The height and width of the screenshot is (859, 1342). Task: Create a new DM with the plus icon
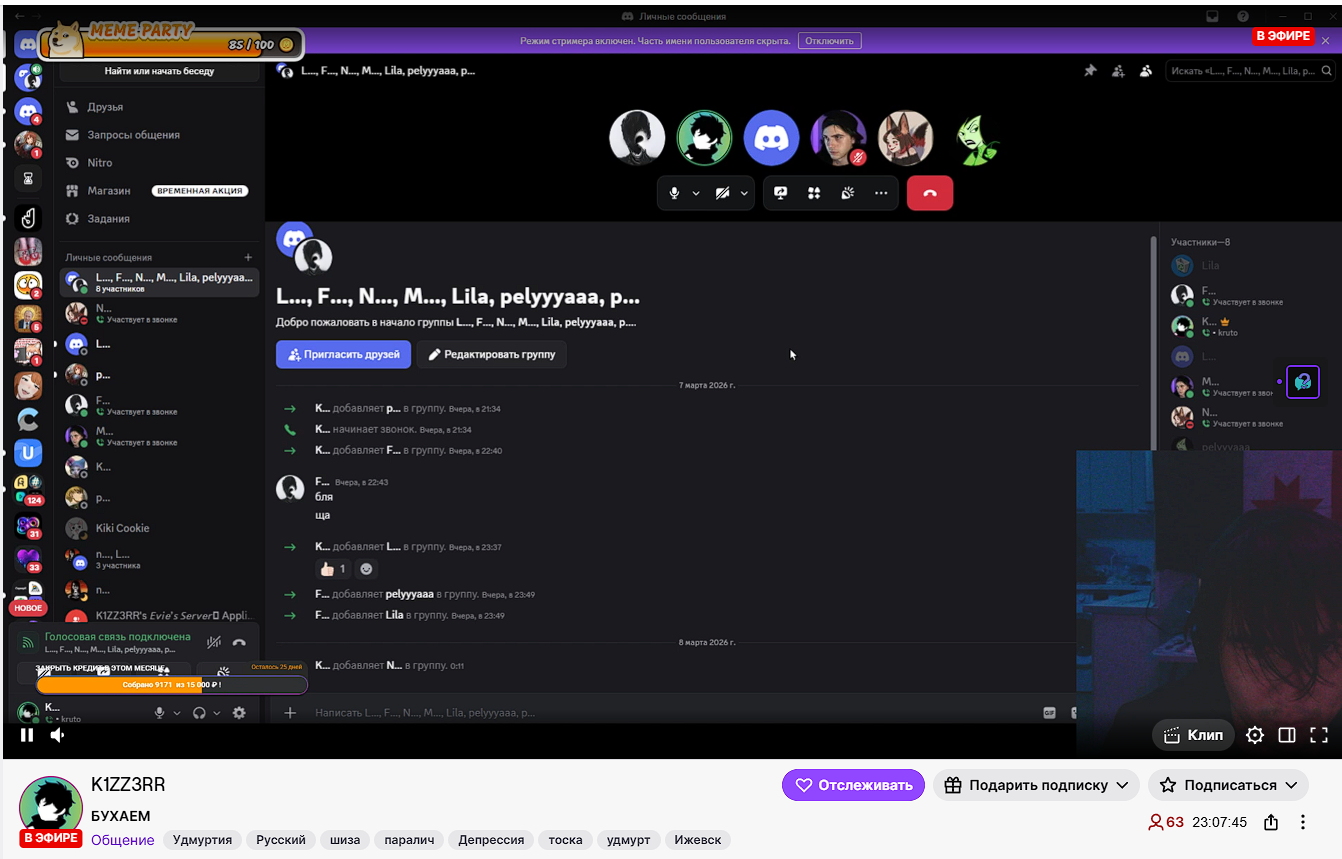click(249, 257)
